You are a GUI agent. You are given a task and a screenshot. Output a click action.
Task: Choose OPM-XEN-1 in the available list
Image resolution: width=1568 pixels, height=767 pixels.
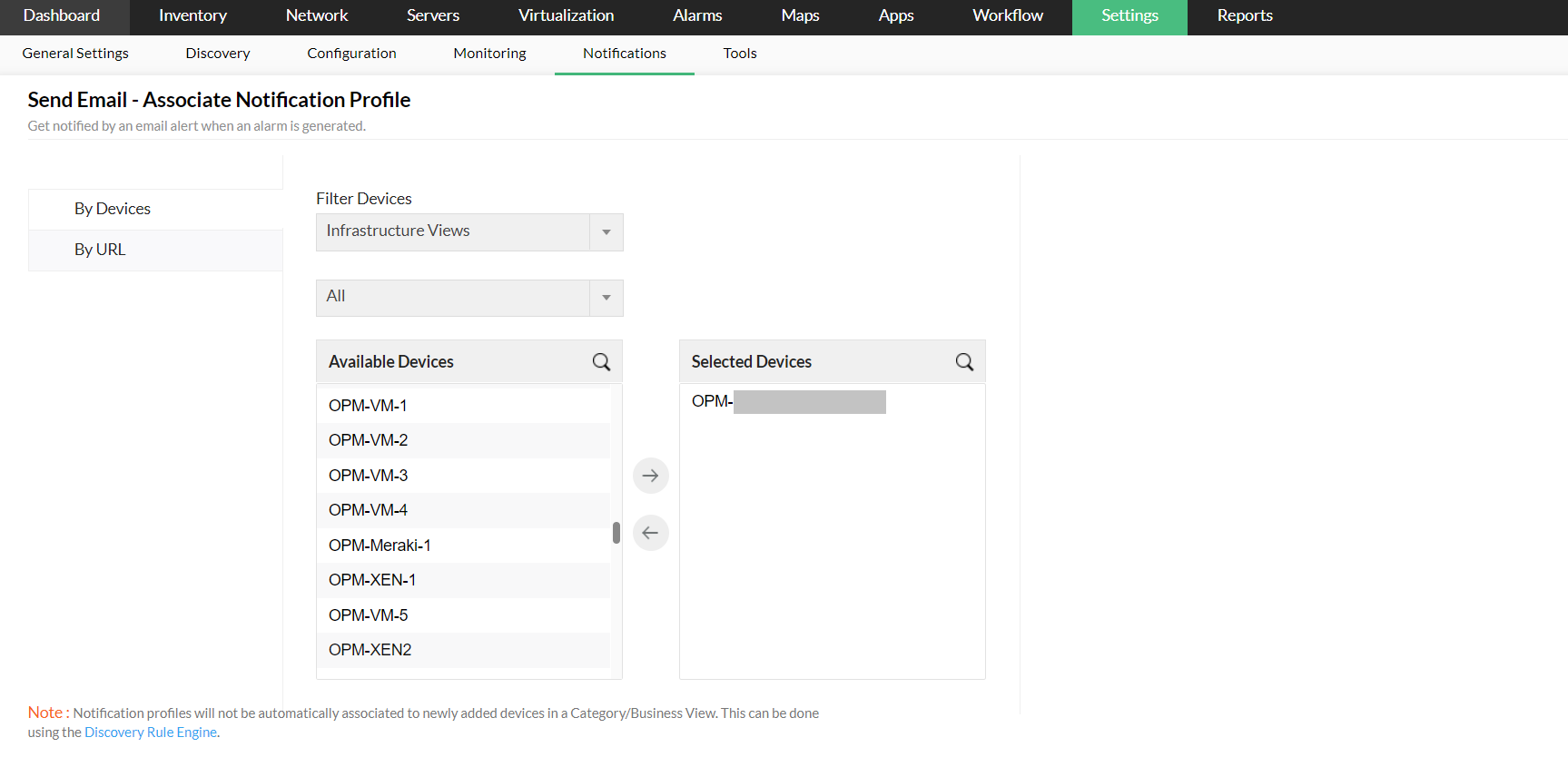372,580
